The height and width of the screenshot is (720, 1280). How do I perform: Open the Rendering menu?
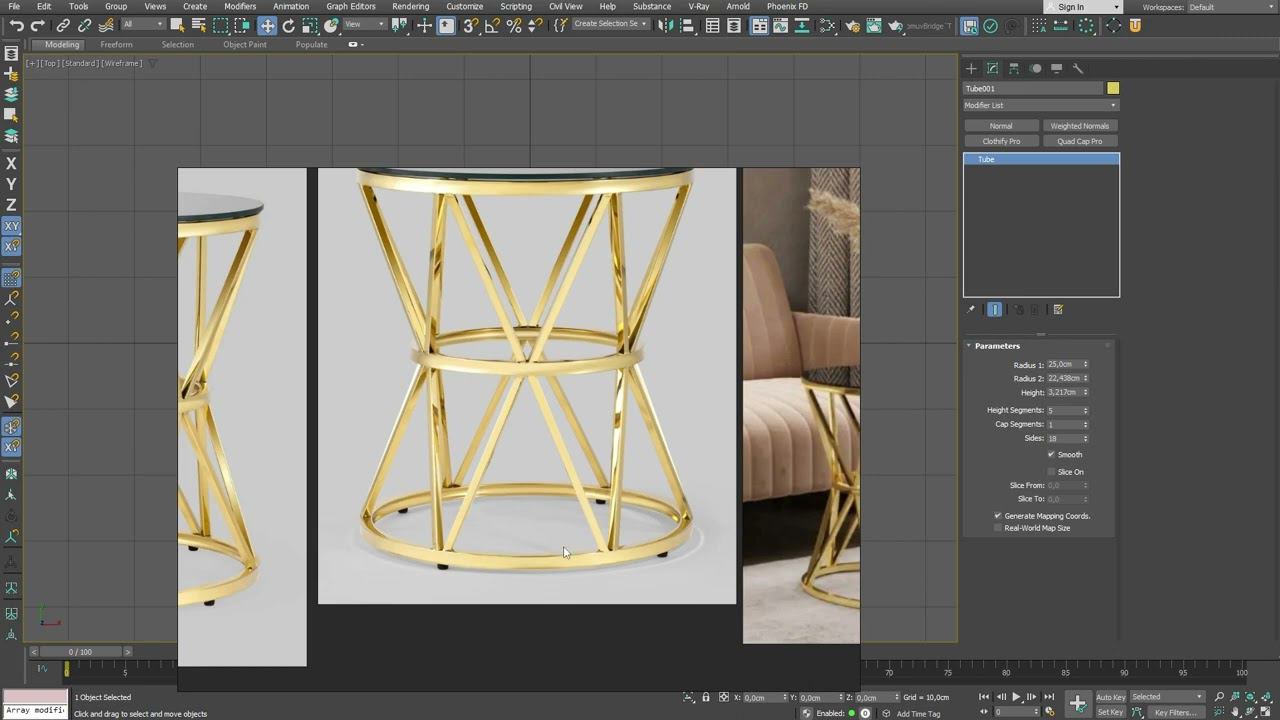click(x=410, y=7)
